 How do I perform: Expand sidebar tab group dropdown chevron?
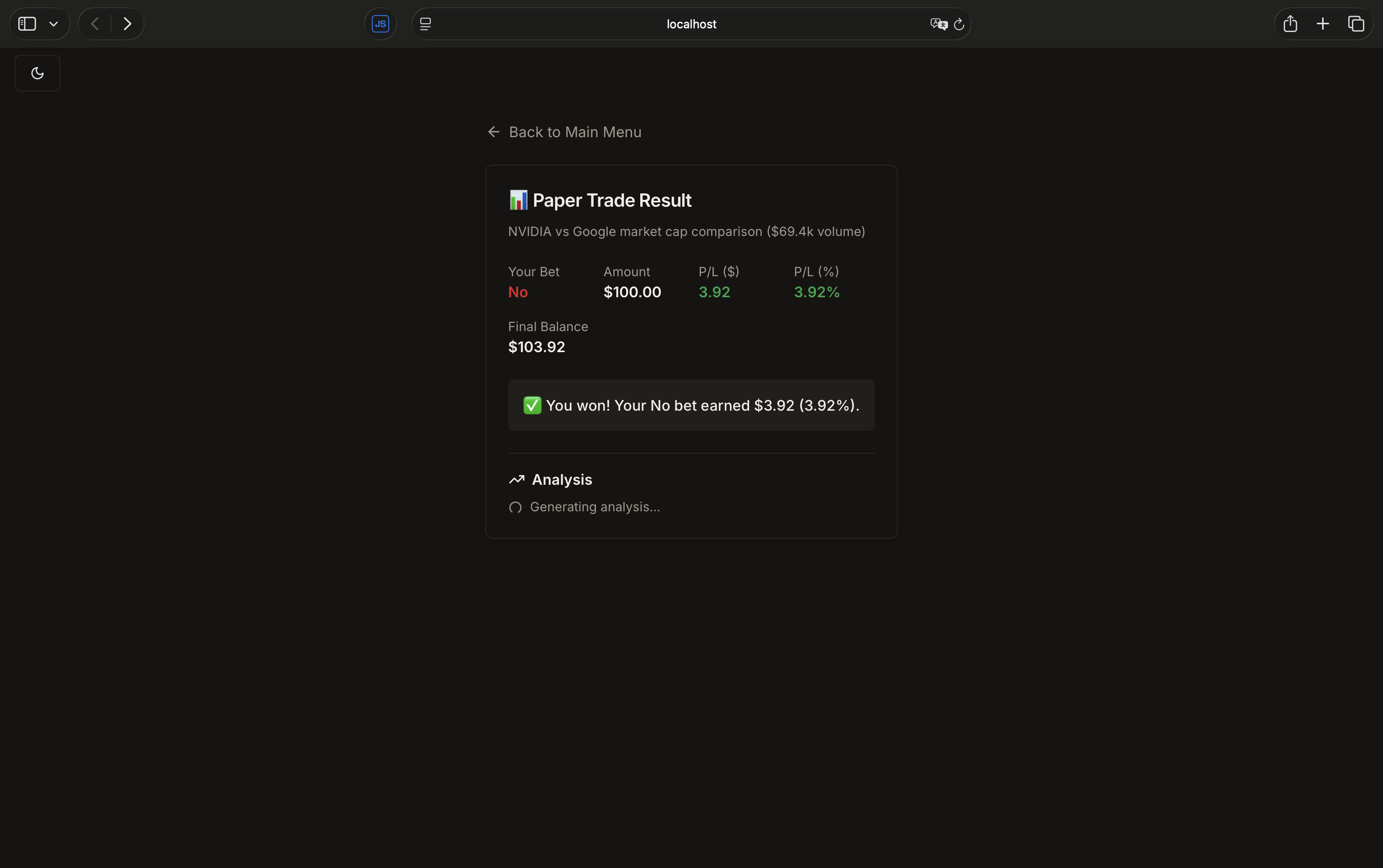pyautogui.click(x=54, y=24)
